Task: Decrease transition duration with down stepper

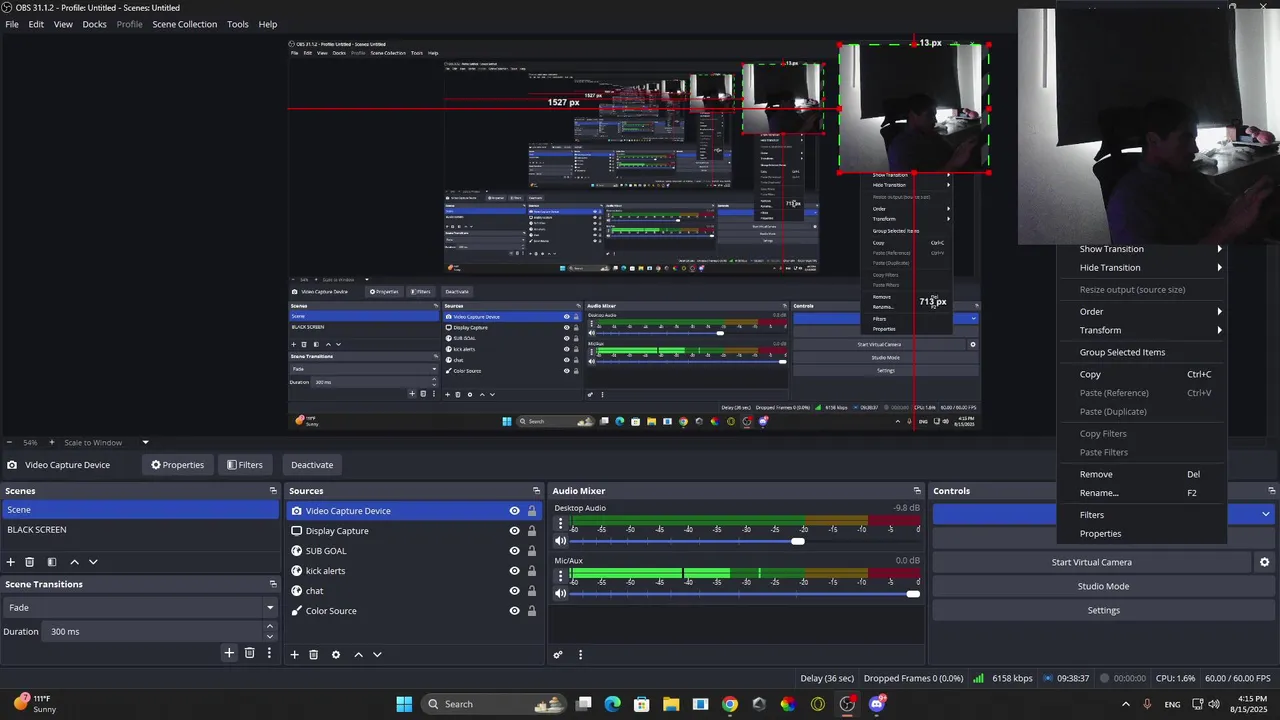Action: point(269,637)
